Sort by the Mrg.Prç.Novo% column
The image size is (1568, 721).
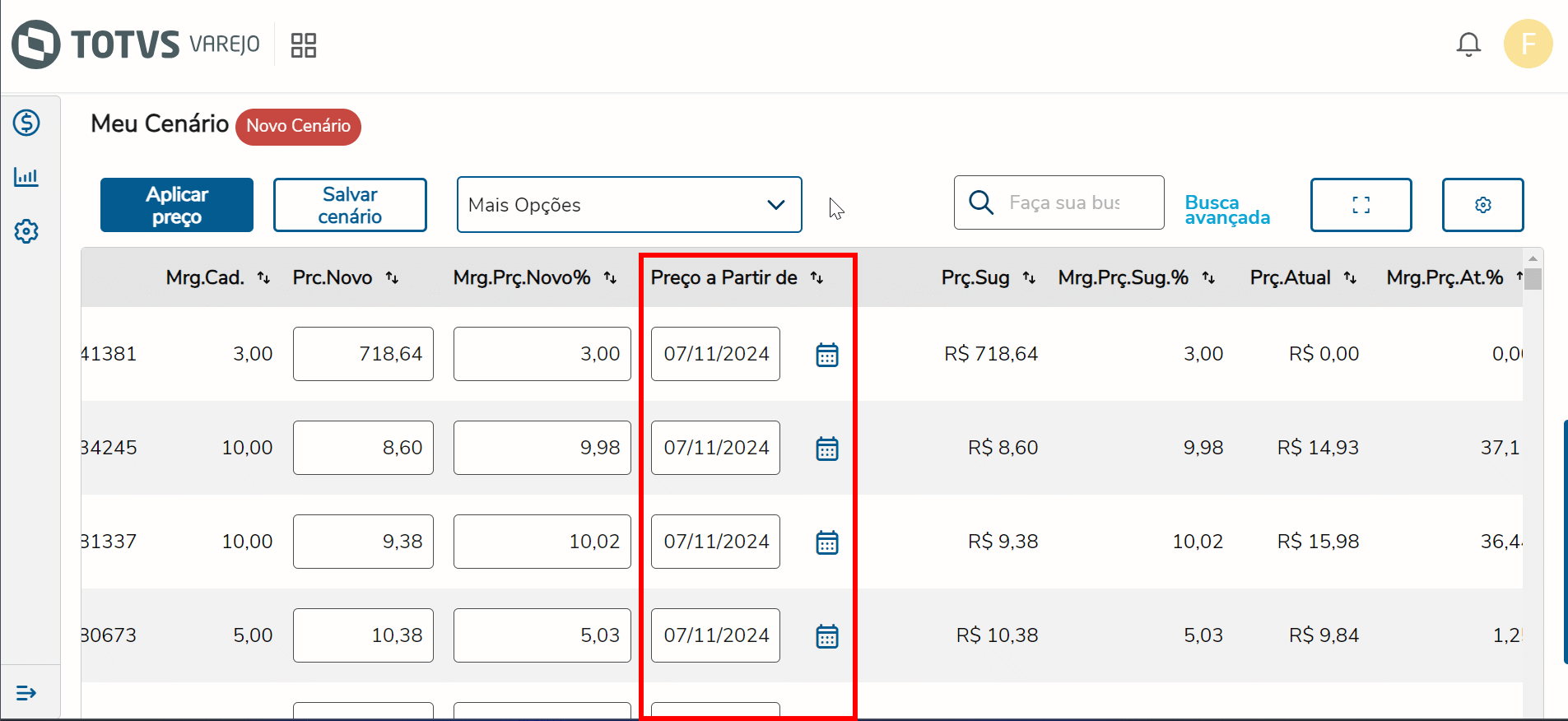pos(610,278)
